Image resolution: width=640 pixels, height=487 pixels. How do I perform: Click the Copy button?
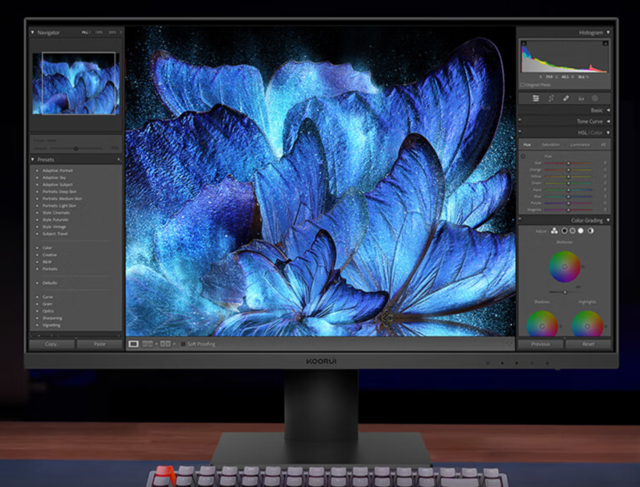[52, 344]
